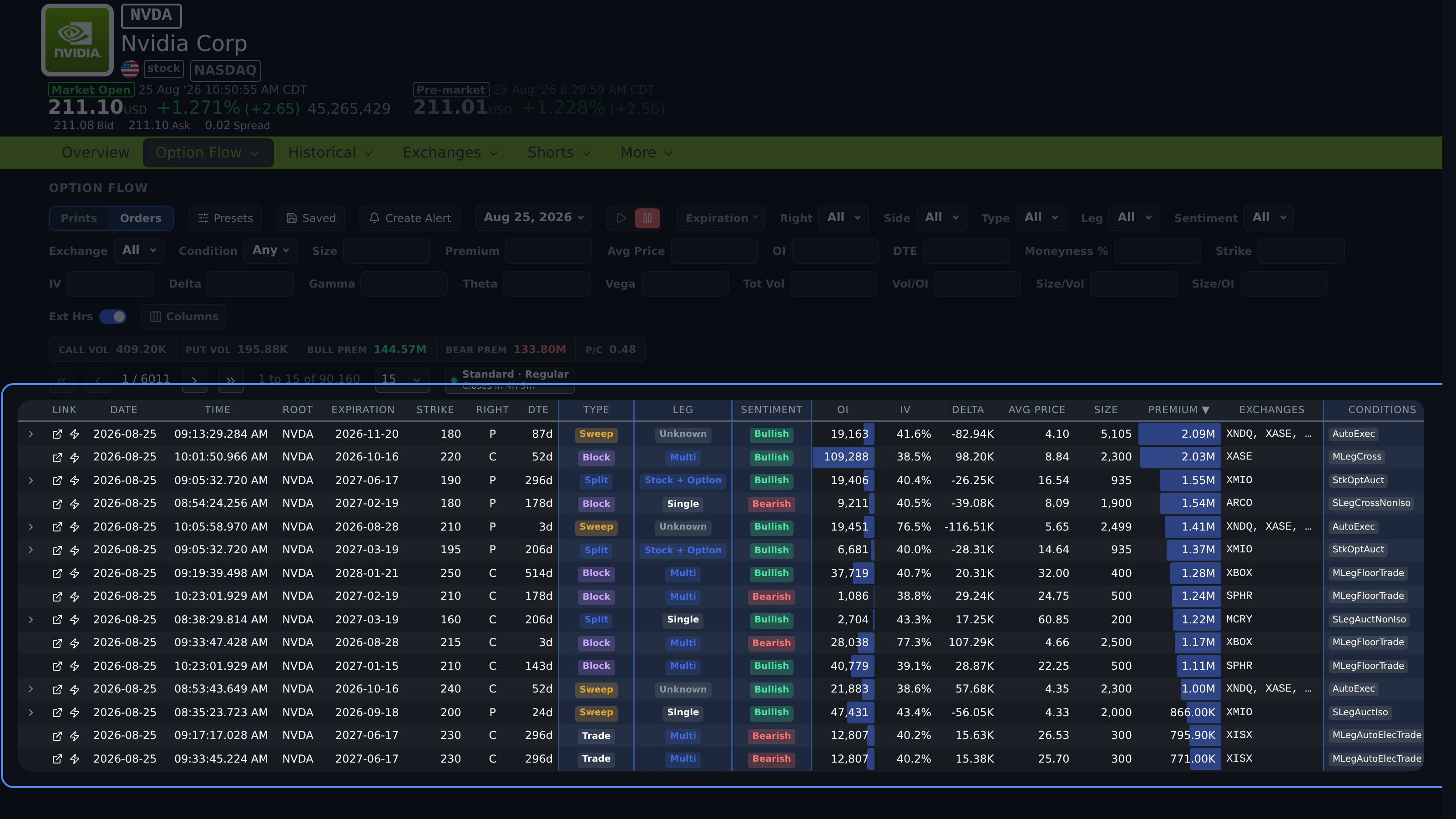Switch to Prints view
Image resolution: width=1456 pixels, height=819 pixels.
(x=79, y=218)
